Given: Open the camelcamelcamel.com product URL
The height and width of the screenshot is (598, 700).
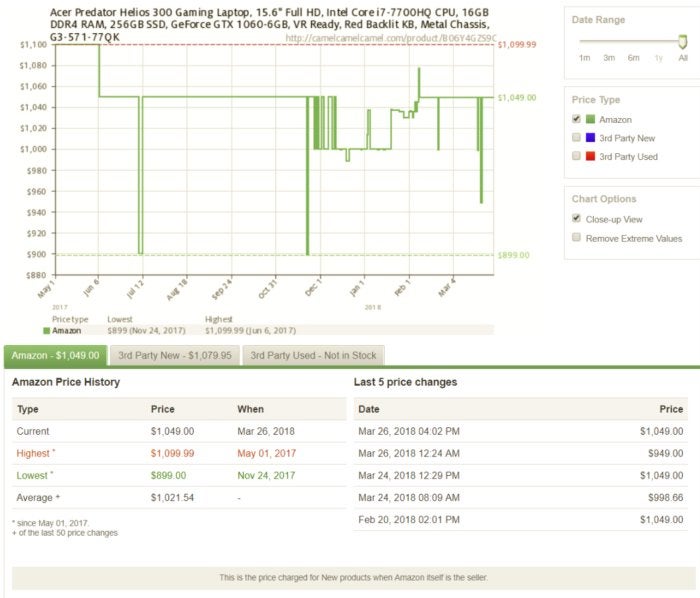Looking at the screenshot, I should (391, 38).
